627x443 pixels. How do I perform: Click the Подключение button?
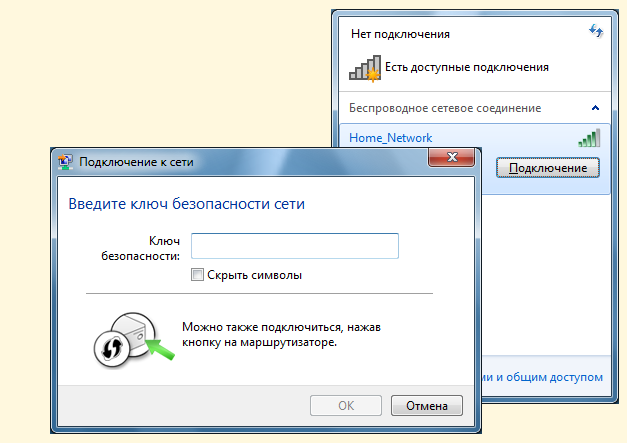(547, 167)
